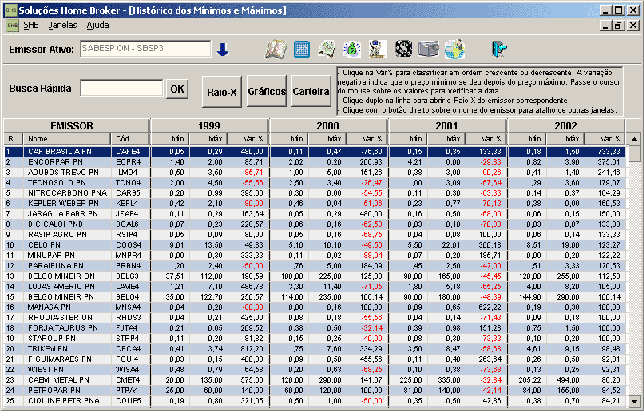Click the exit door icon
644x411 pixels.
pos(499,49)
